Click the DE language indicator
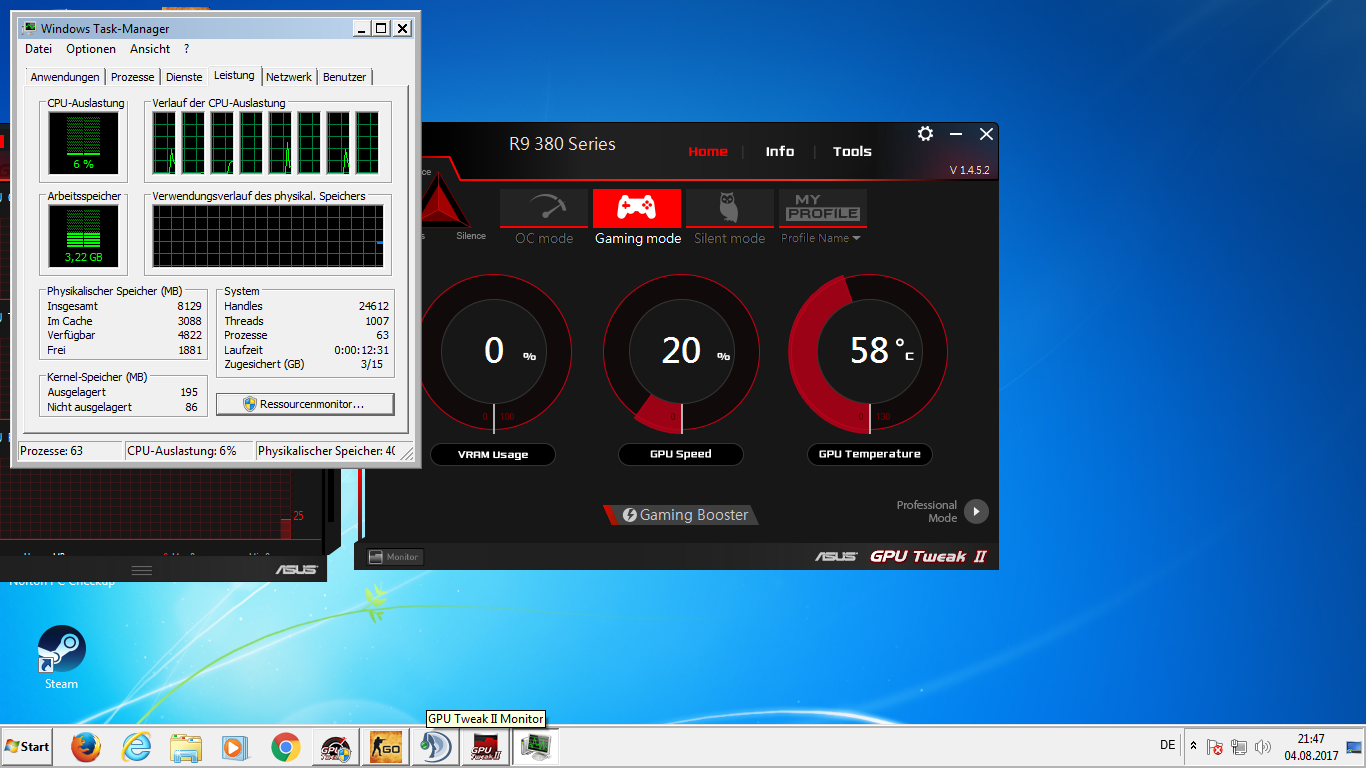Viewport: 1366px width, 768px height. 1167,745
